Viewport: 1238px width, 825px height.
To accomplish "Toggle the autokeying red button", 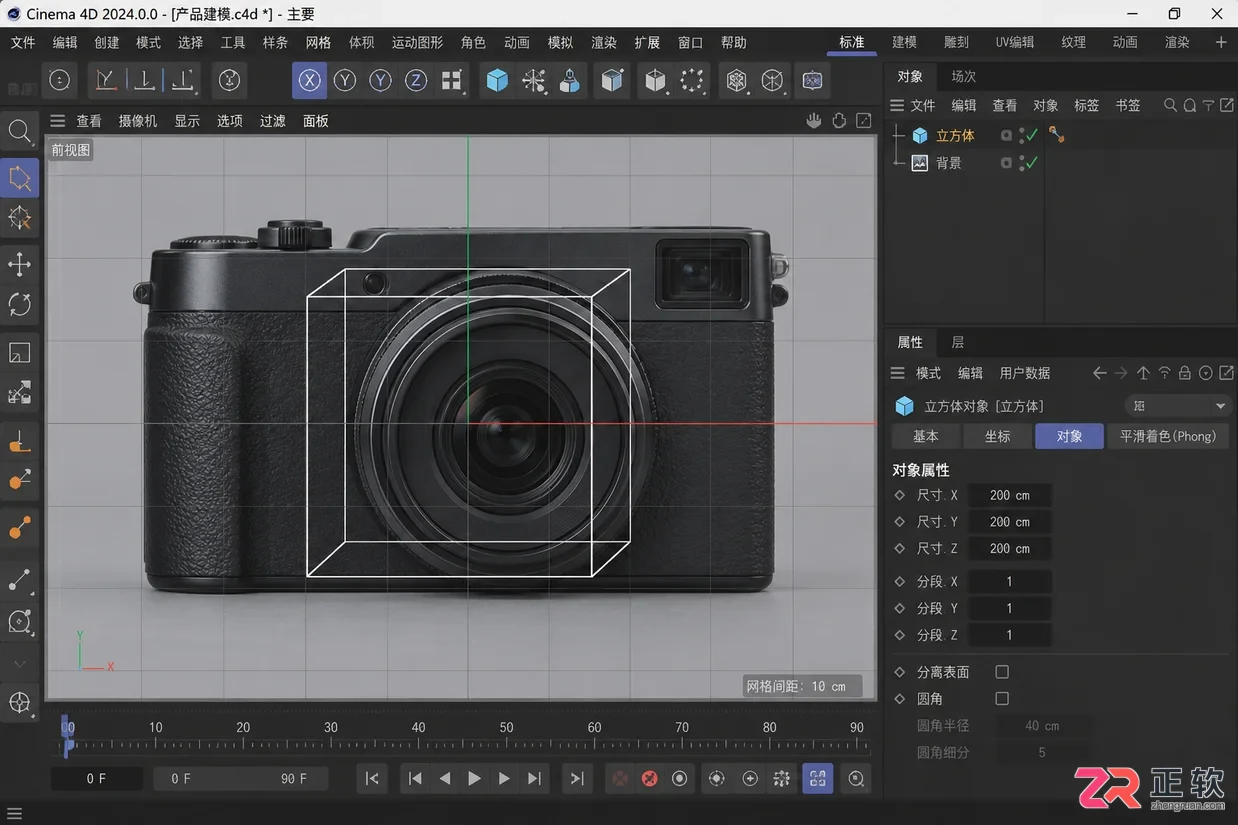I will click(x=650, y=778).
